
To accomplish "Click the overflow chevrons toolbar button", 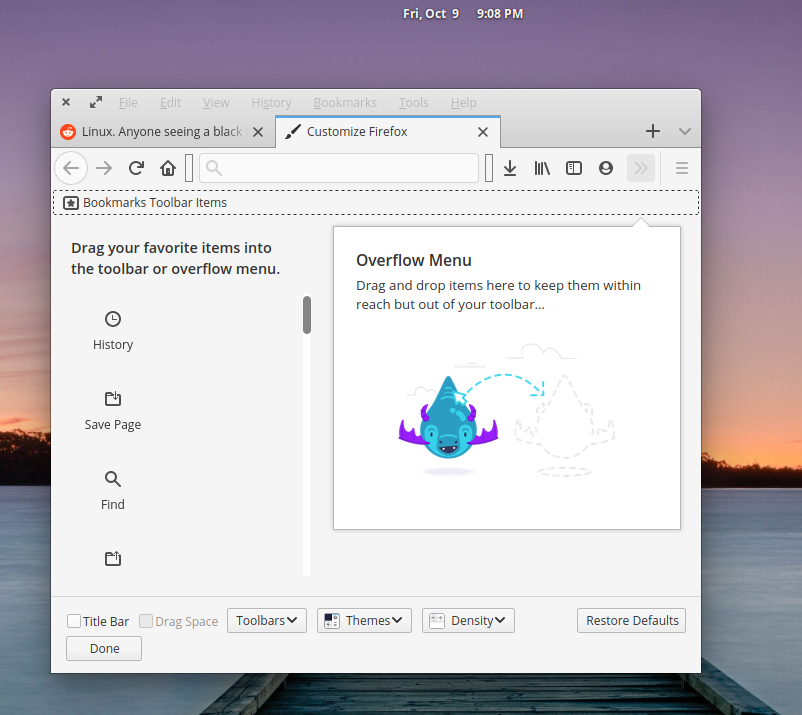I will tap(641, 168).
